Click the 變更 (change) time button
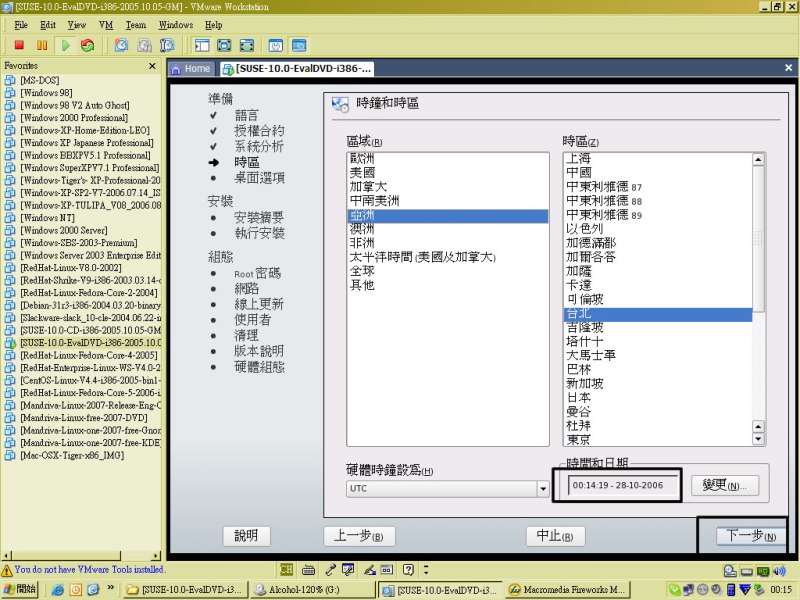 (x=725, y=485)
